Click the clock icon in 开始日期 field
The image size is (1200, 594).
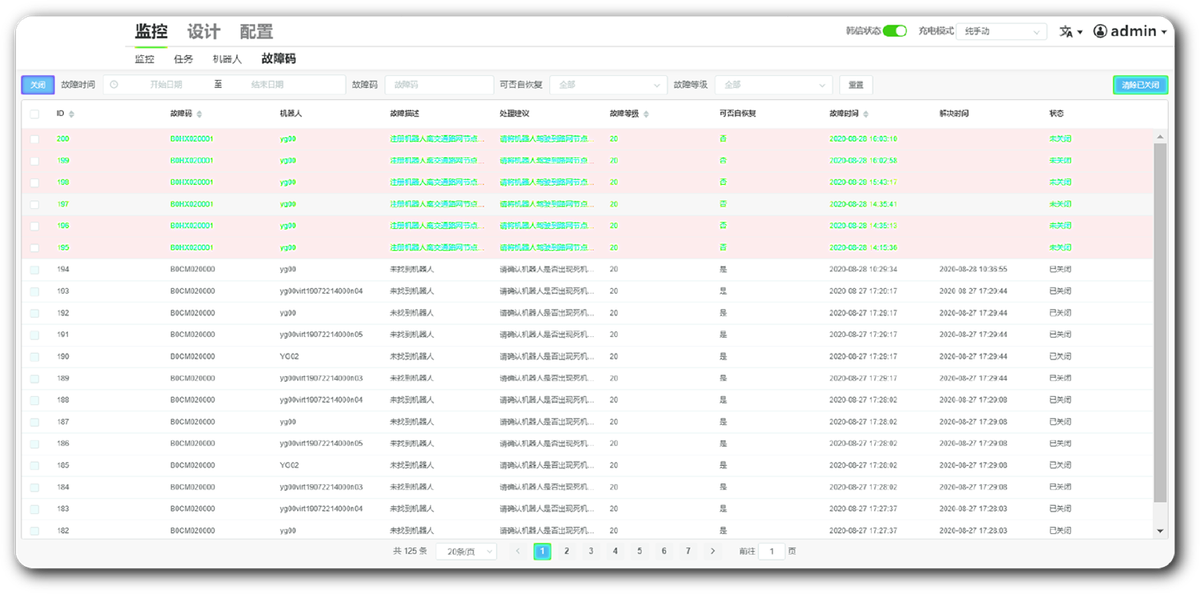pyautogui.click(x=113, y=85)
